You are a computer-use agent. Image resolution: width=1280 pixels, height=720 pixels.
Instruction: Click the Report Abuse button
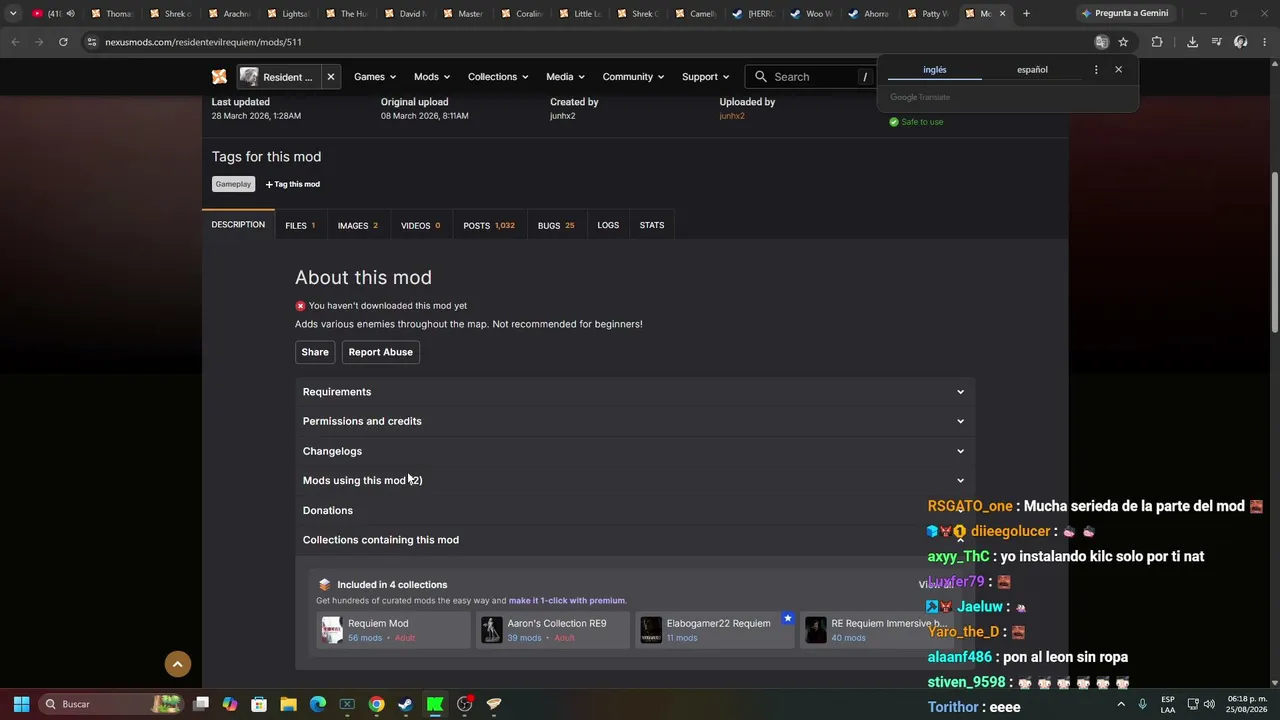pyautogui.click(x=380, y=352)
